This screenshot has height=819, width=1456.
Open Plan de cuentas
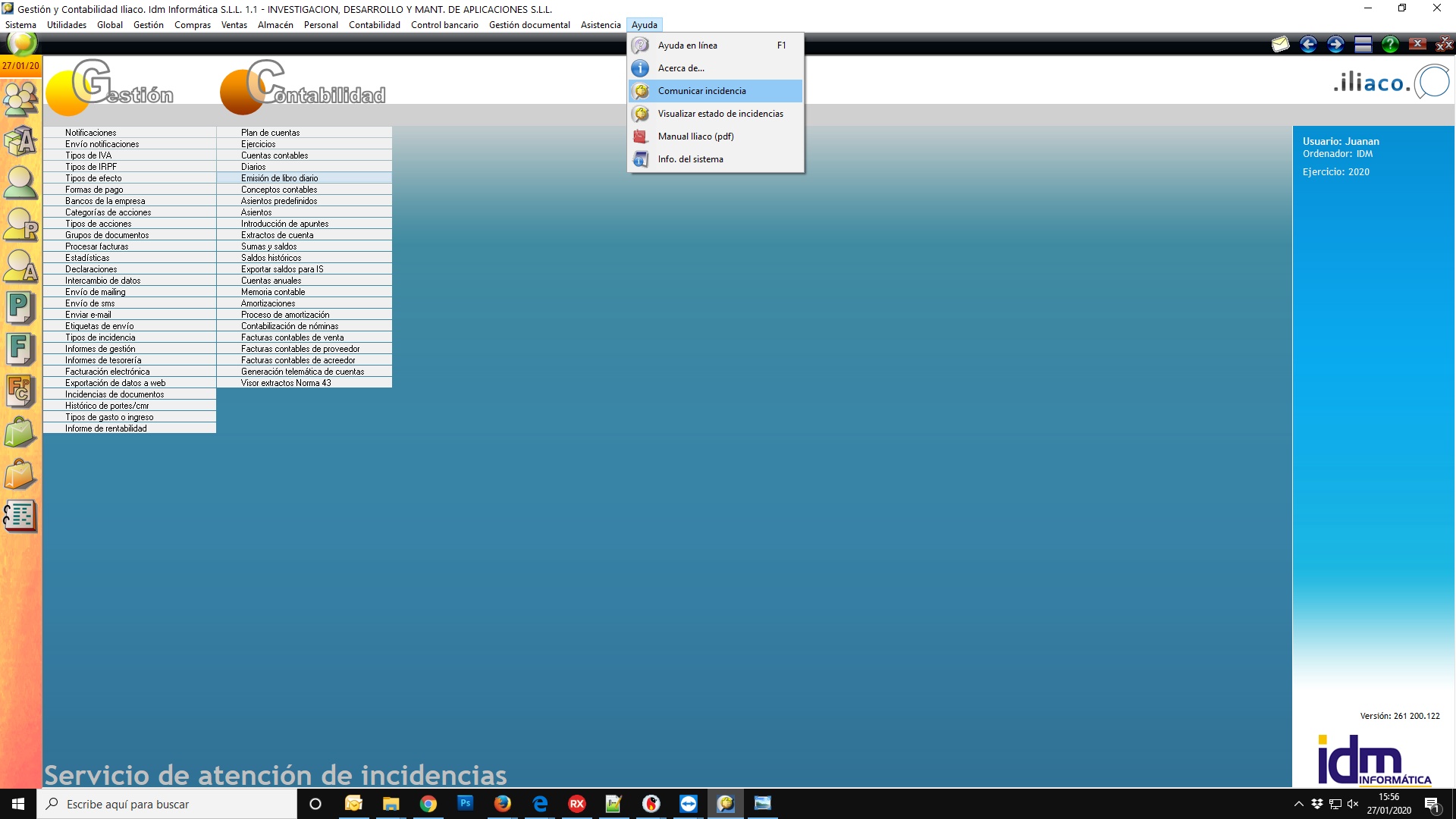304,133
